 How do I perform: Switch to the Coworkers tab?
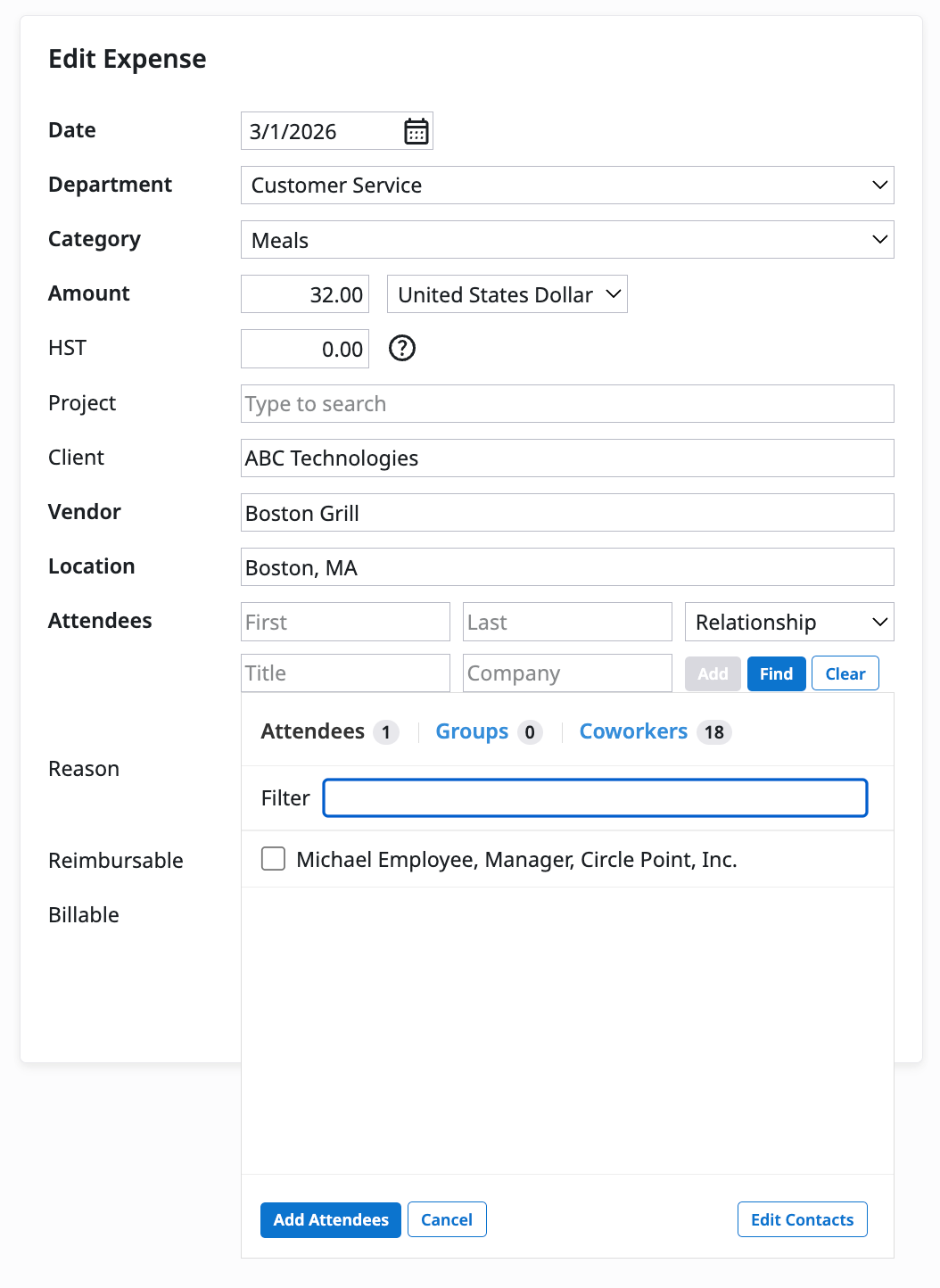click(633, 731)
